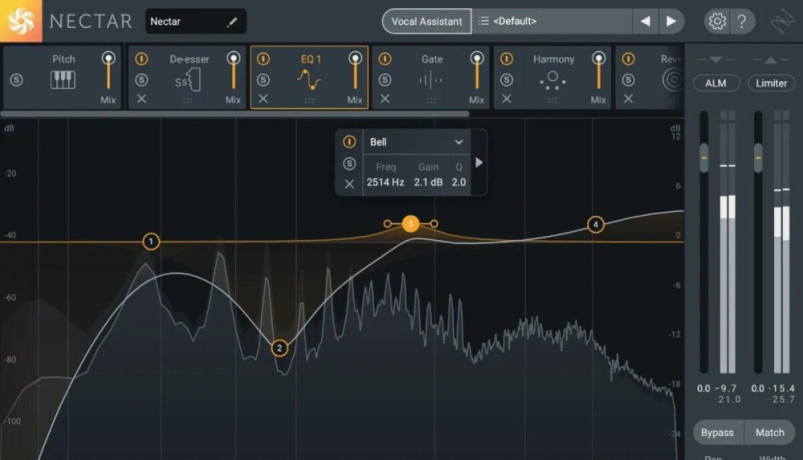
Task: Delete the Bell band with X
Action: (x=349, y=183)
